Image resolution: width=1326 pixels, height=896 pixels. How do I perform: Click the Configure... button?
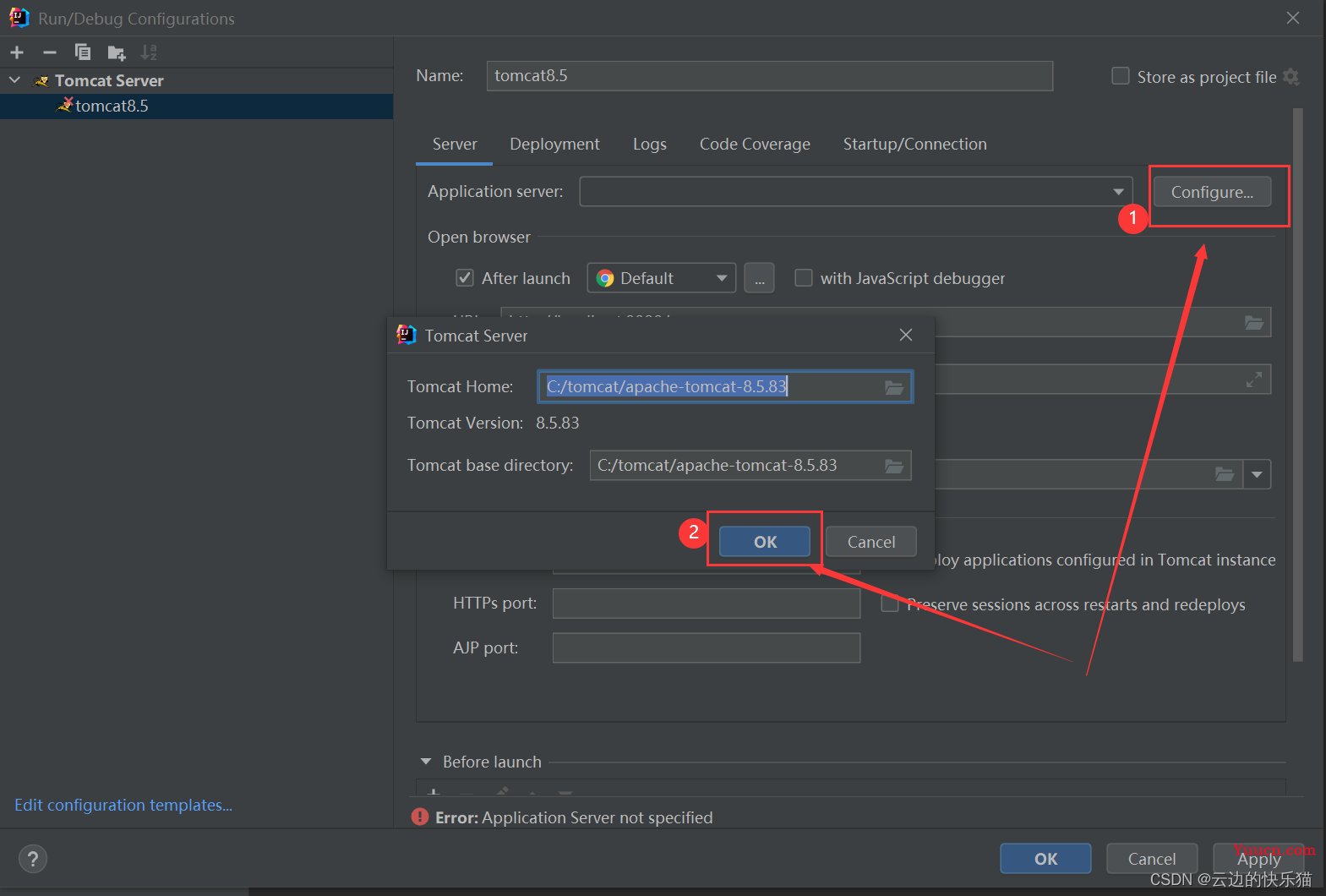pos(1212,192)
